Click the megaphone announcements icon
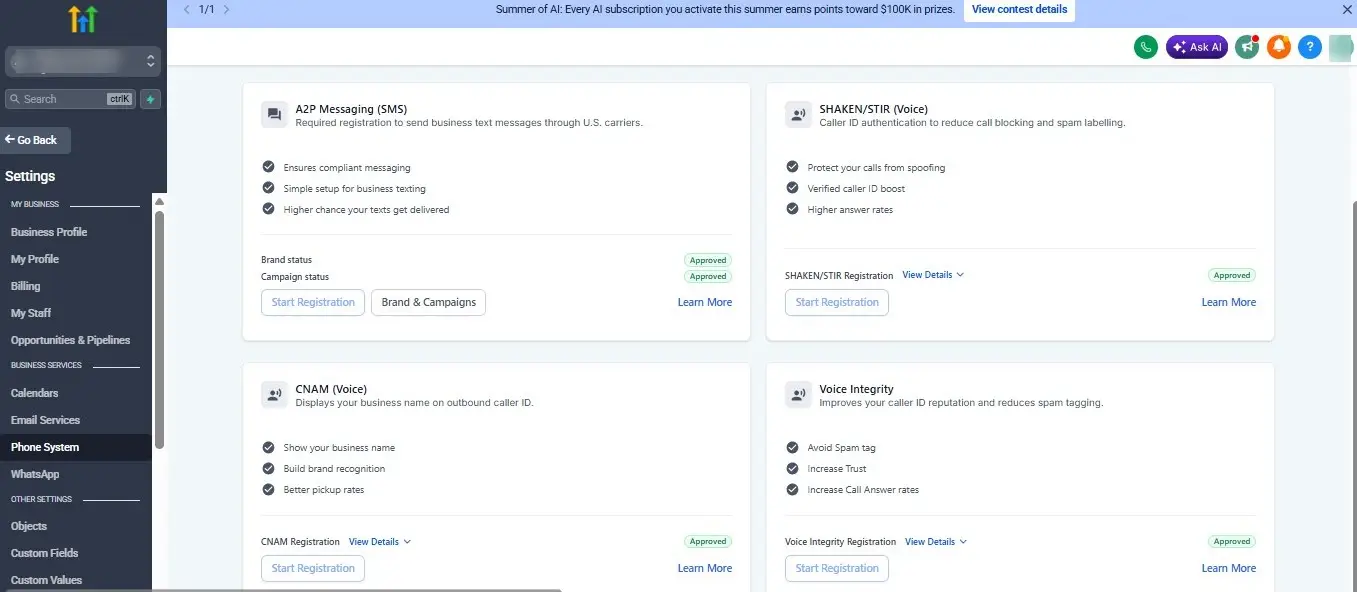1357x592 pixels. pyautogui.click(x=1246, y=47)
